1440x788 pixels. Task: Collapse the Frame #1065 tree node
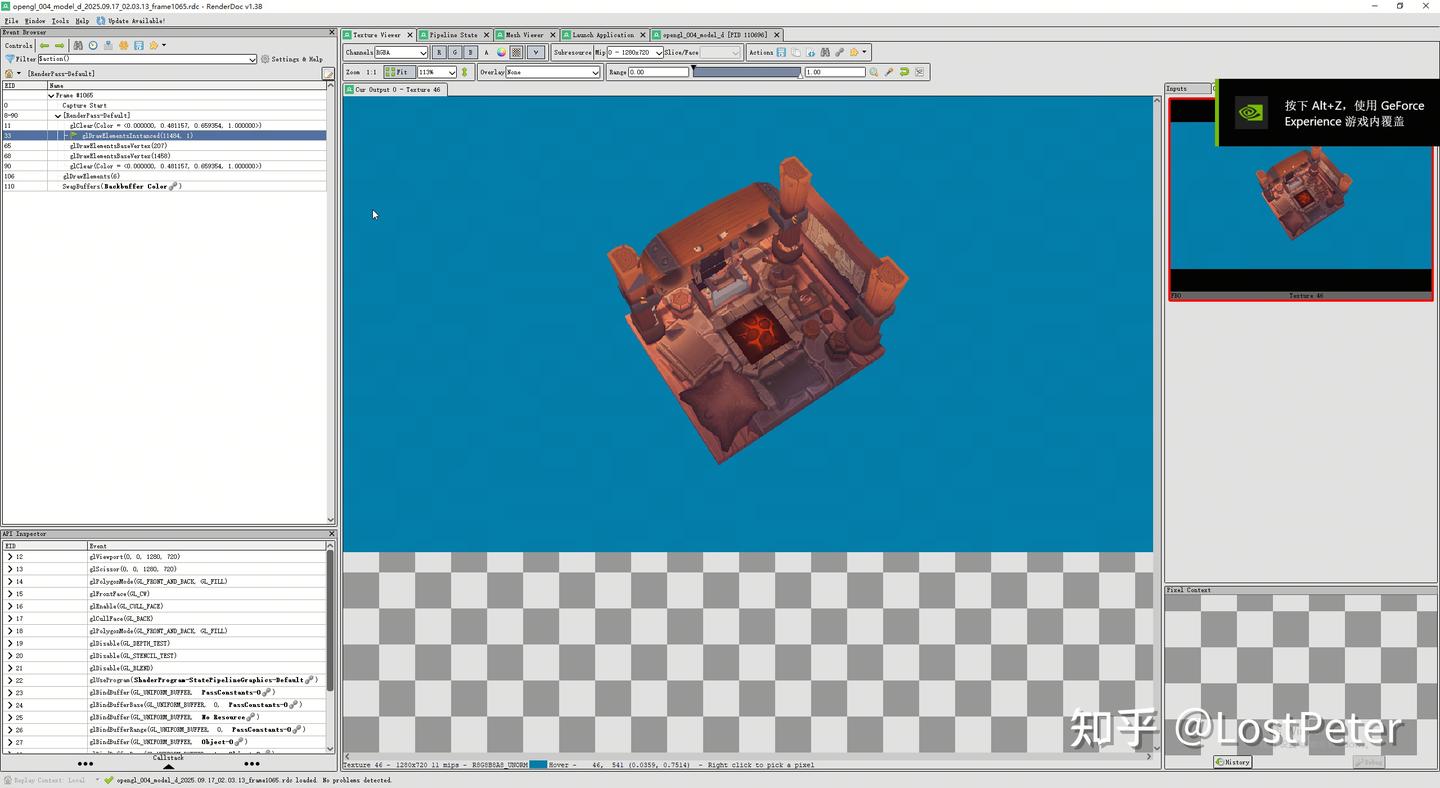point(51,95)
